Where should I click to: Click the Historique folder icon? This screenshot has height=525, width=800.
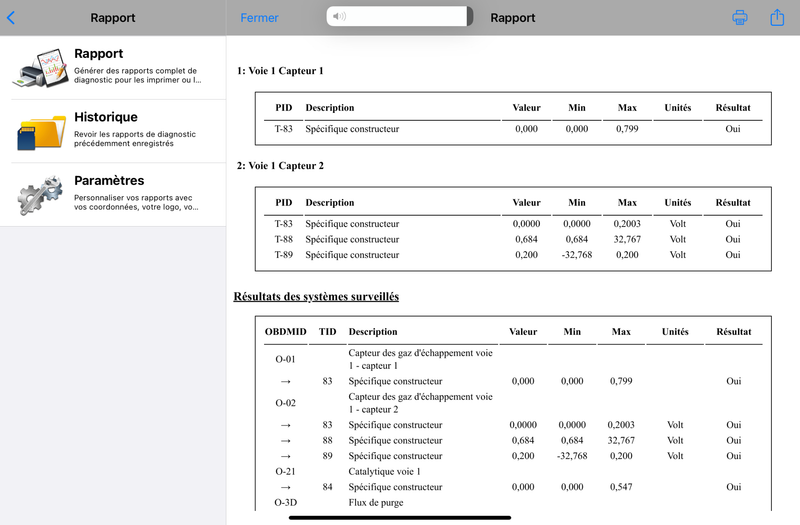pyautogui.click(x=41, y=132)
